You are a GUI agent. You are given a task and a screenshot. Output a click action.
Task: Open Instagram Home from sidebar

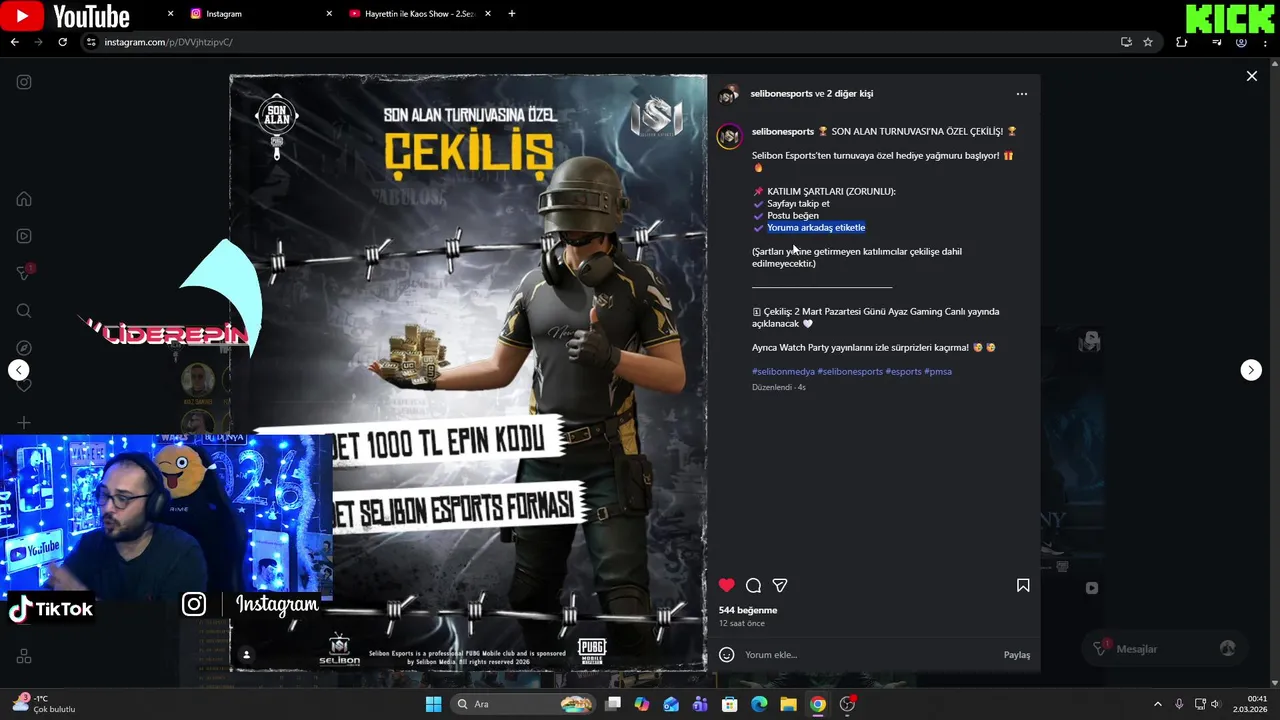[24, 199]
